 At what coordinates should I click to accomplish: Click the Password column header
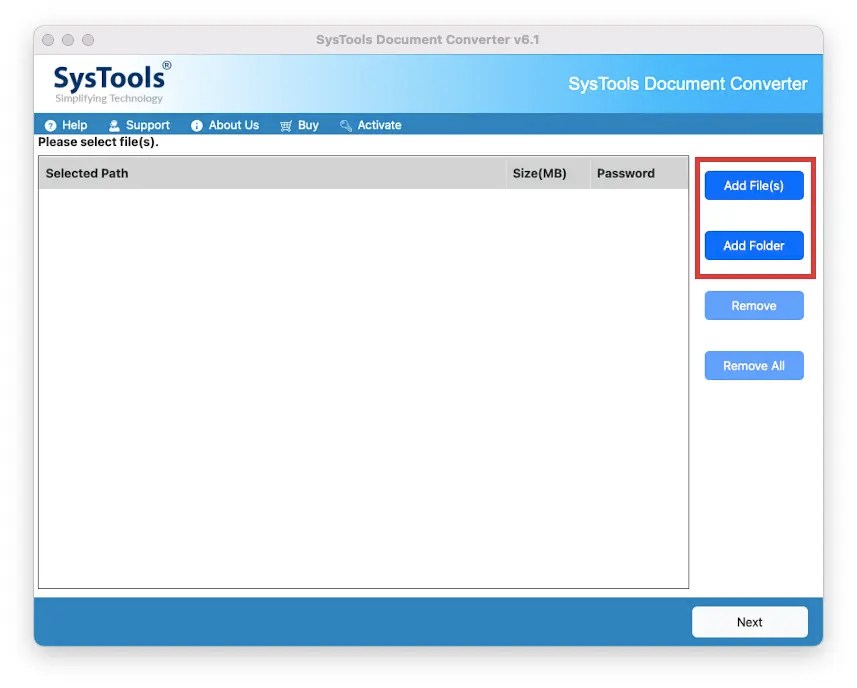[x=639, y=173]
